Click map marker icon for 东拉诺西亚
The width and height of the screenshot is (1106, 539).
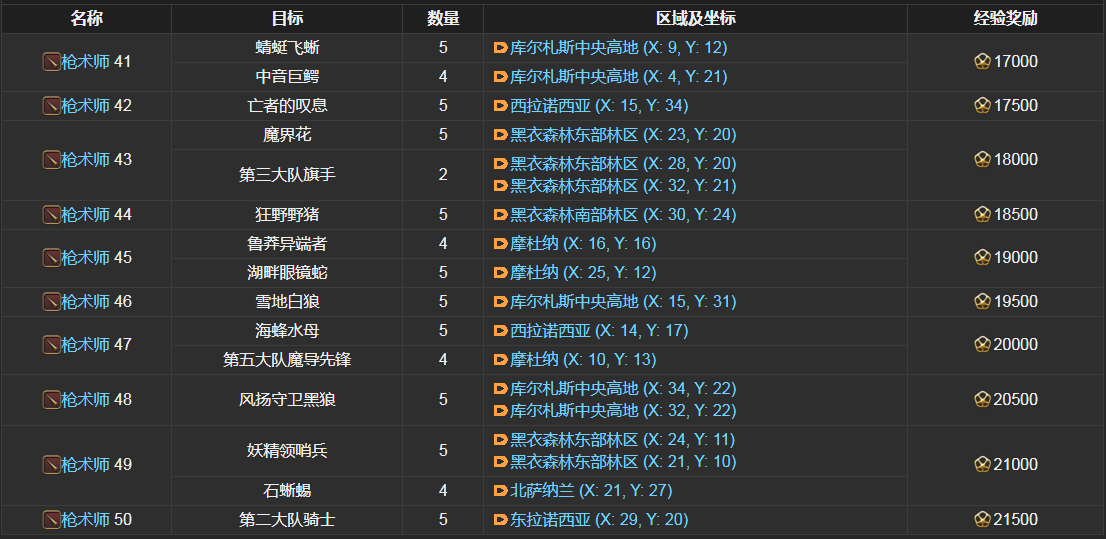pyautogui.click(x=500, y=520)
